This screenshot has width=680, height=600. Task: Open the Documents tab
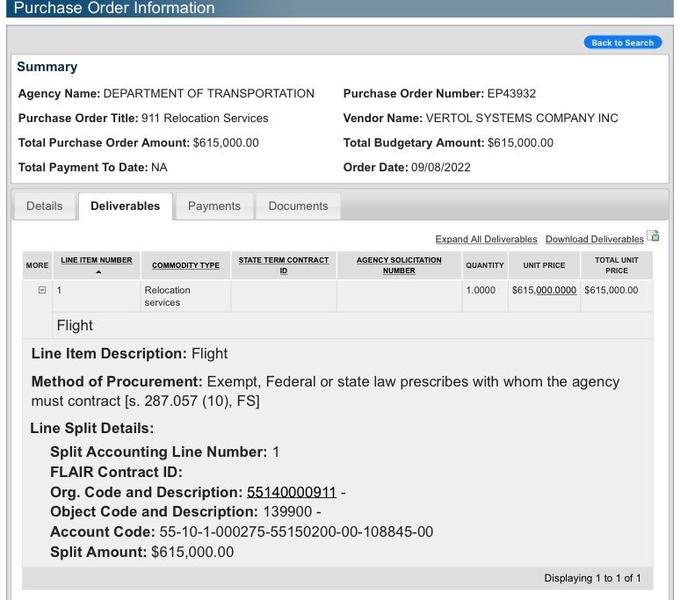point(298,206)
